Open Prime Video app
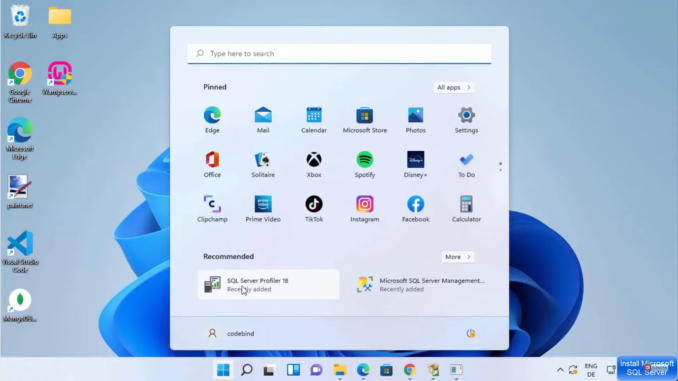Image resolution: width=678 pixels, height=381 pixels. [x=263, y=209]
